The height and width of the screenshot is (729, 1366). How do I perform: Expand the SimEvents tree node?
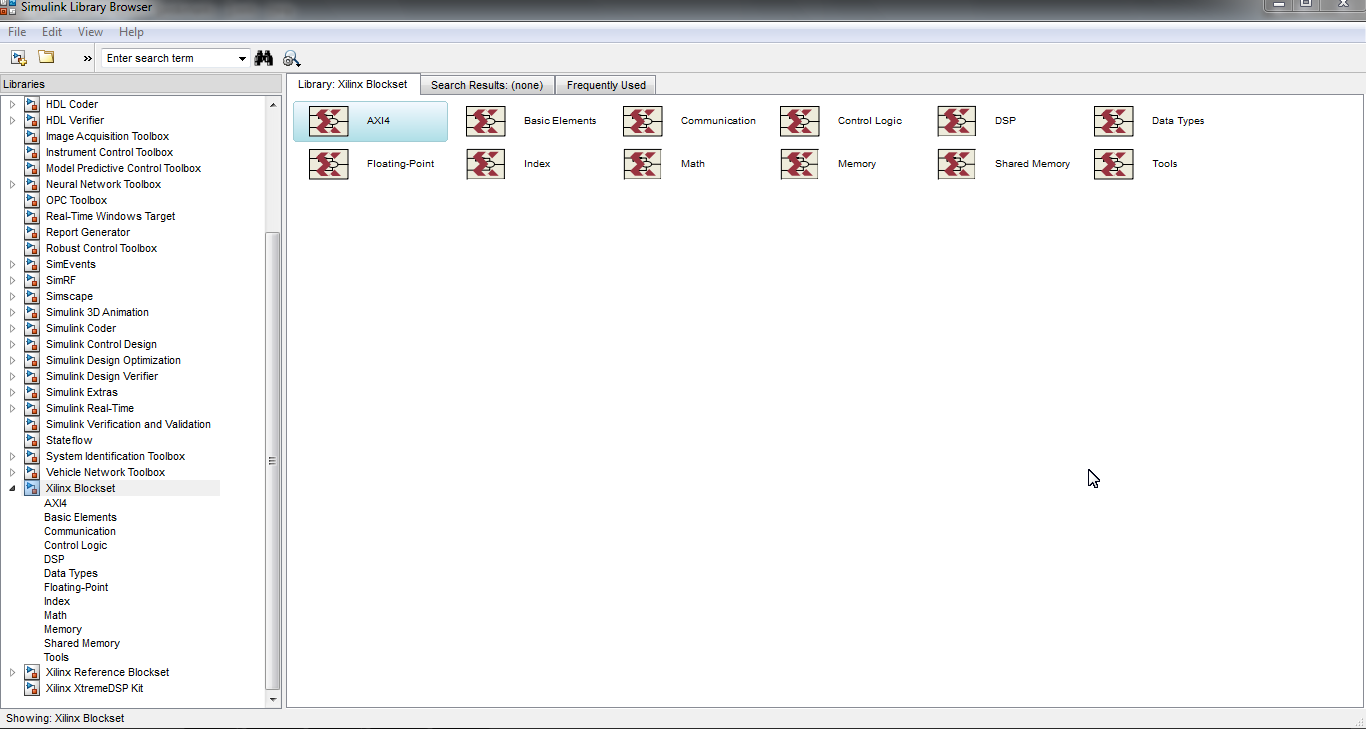pos(12,264)
